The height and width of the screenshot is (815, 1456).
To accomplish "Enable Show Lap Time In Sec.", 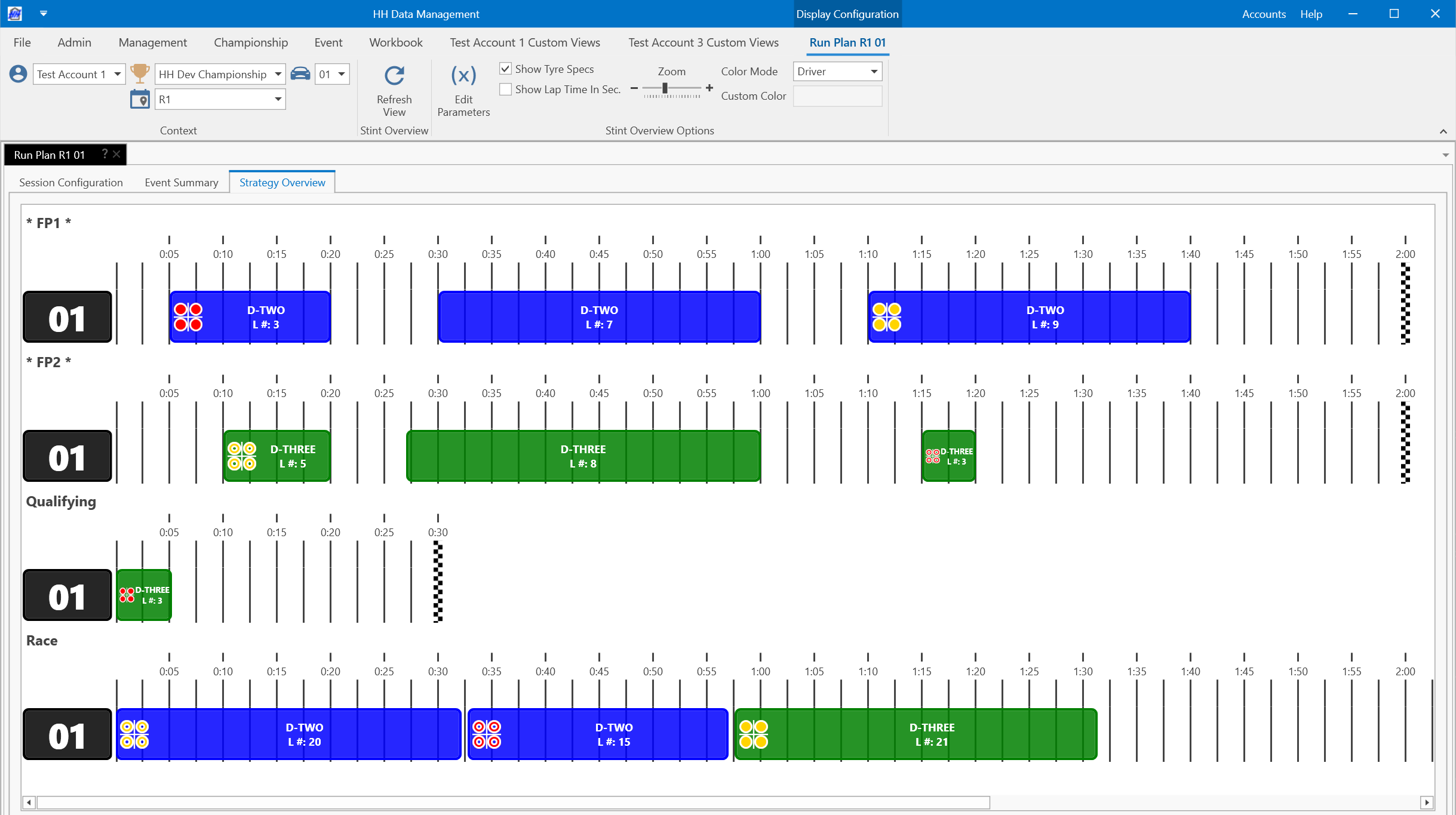I will tap(506, 89).
